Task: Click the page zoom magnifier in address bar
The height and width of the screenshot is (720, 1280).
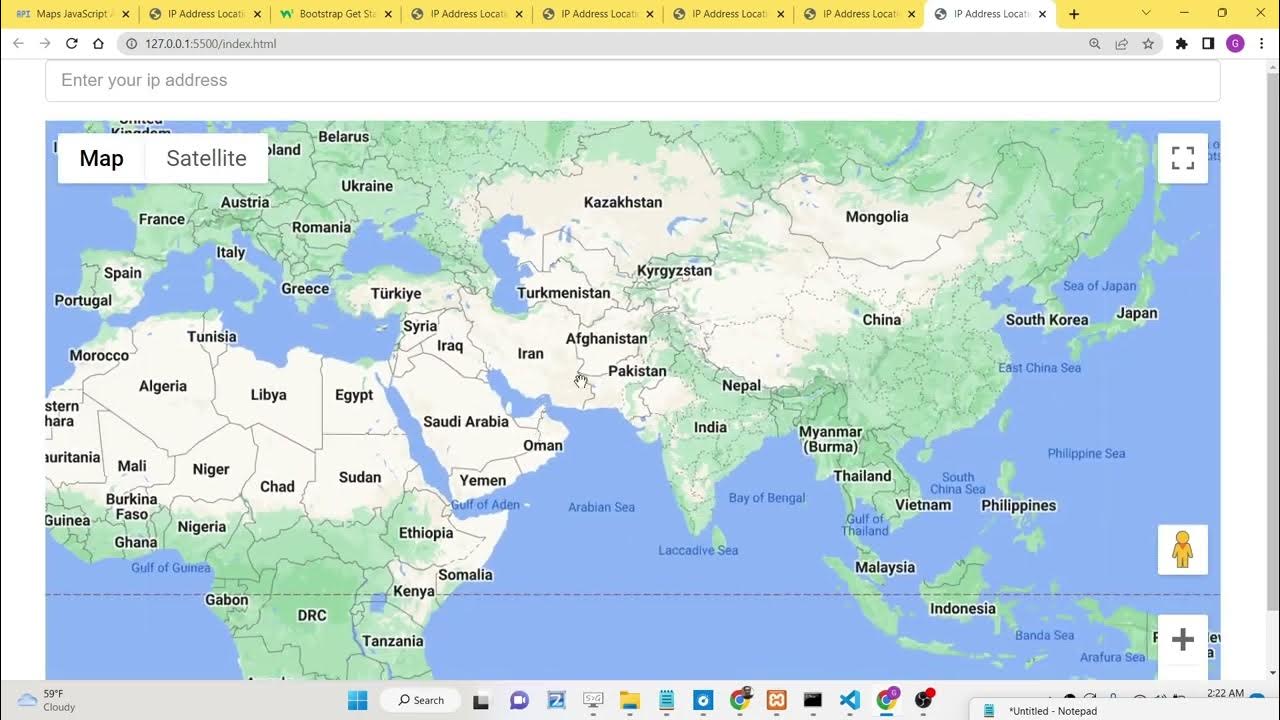Action: pos(1095,44)
